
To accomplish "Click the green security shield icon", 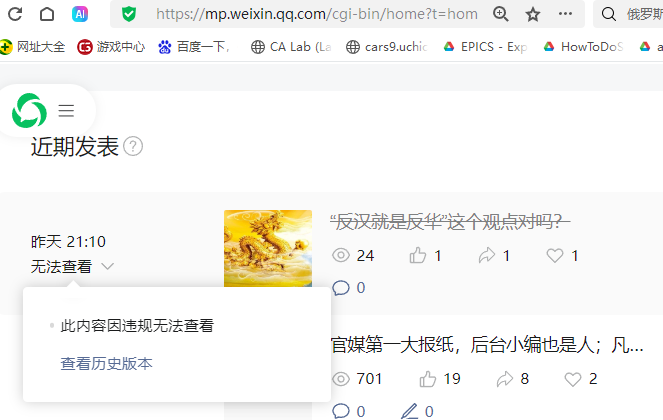I will tap(129, 14).
